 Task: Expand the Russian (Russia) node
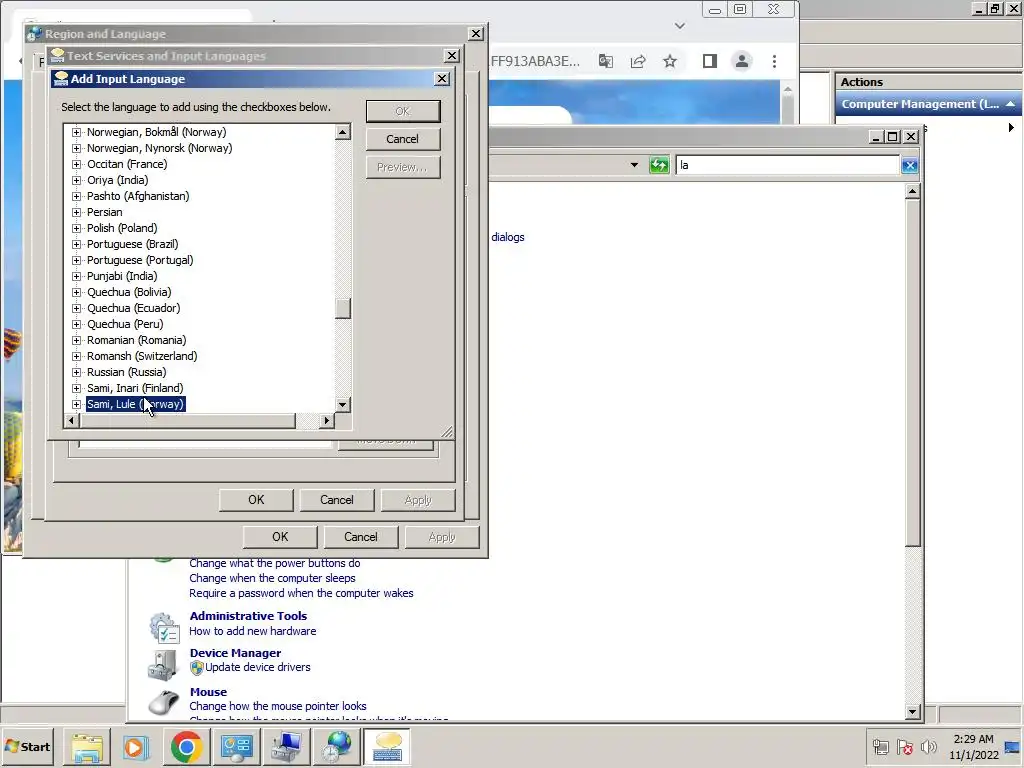[x=76, y=372]
